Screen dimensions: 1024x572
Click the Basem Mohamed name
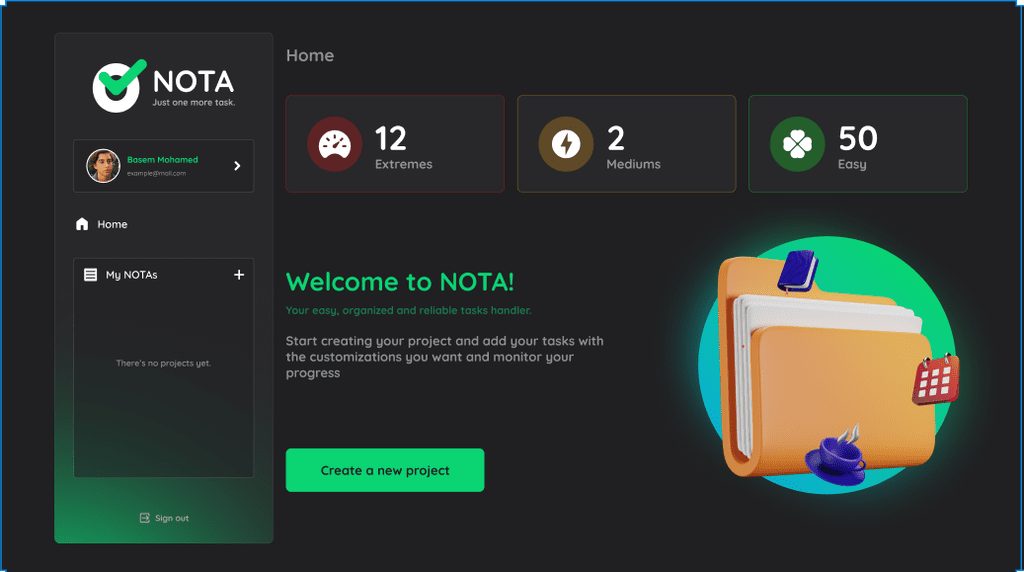point(163,159)
